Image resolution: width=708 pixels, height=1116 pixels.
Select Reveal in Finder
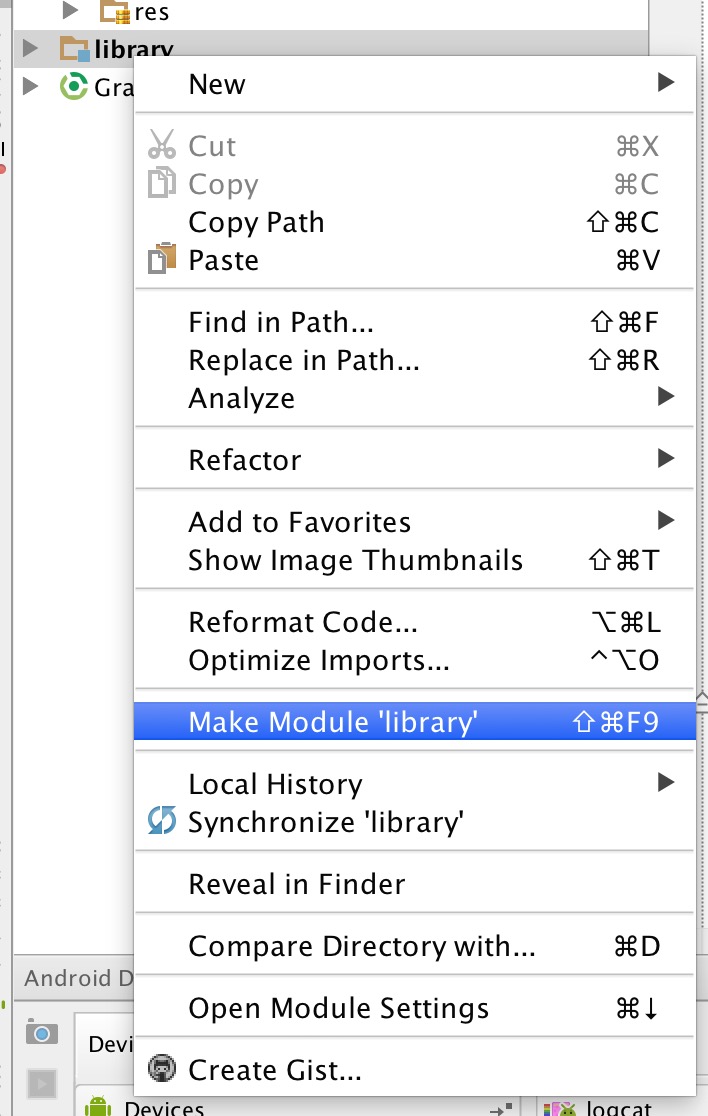(415, 884)
